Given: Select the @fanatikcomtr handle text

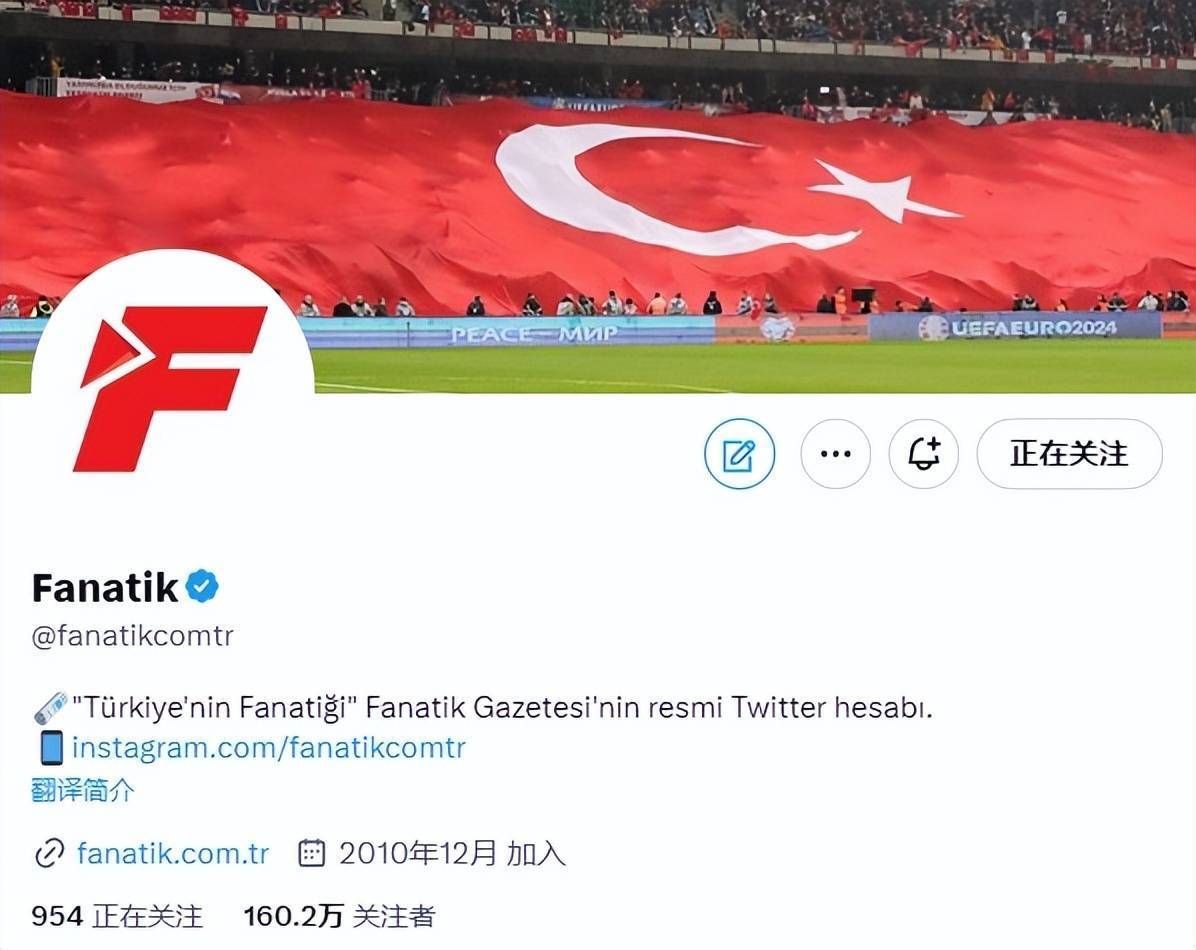Looking at the screenshot, I should [133, 635].
